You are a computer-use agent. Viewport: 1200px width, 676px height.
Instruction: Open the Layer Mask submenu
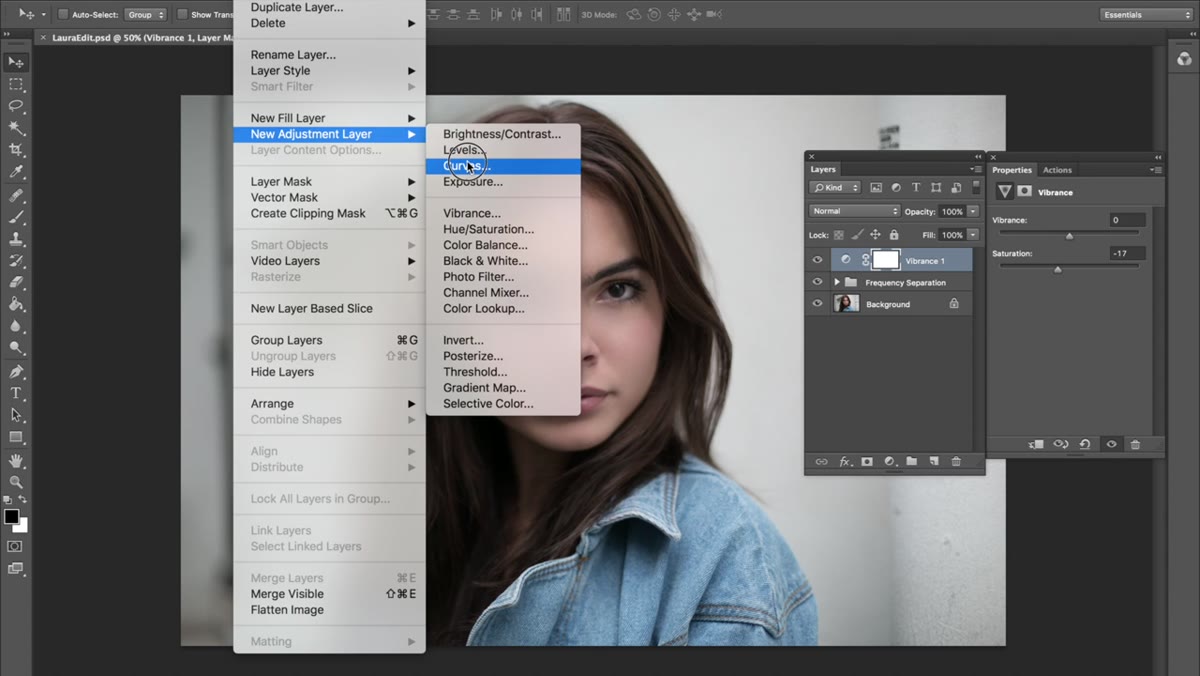click(x=329, y=182)
